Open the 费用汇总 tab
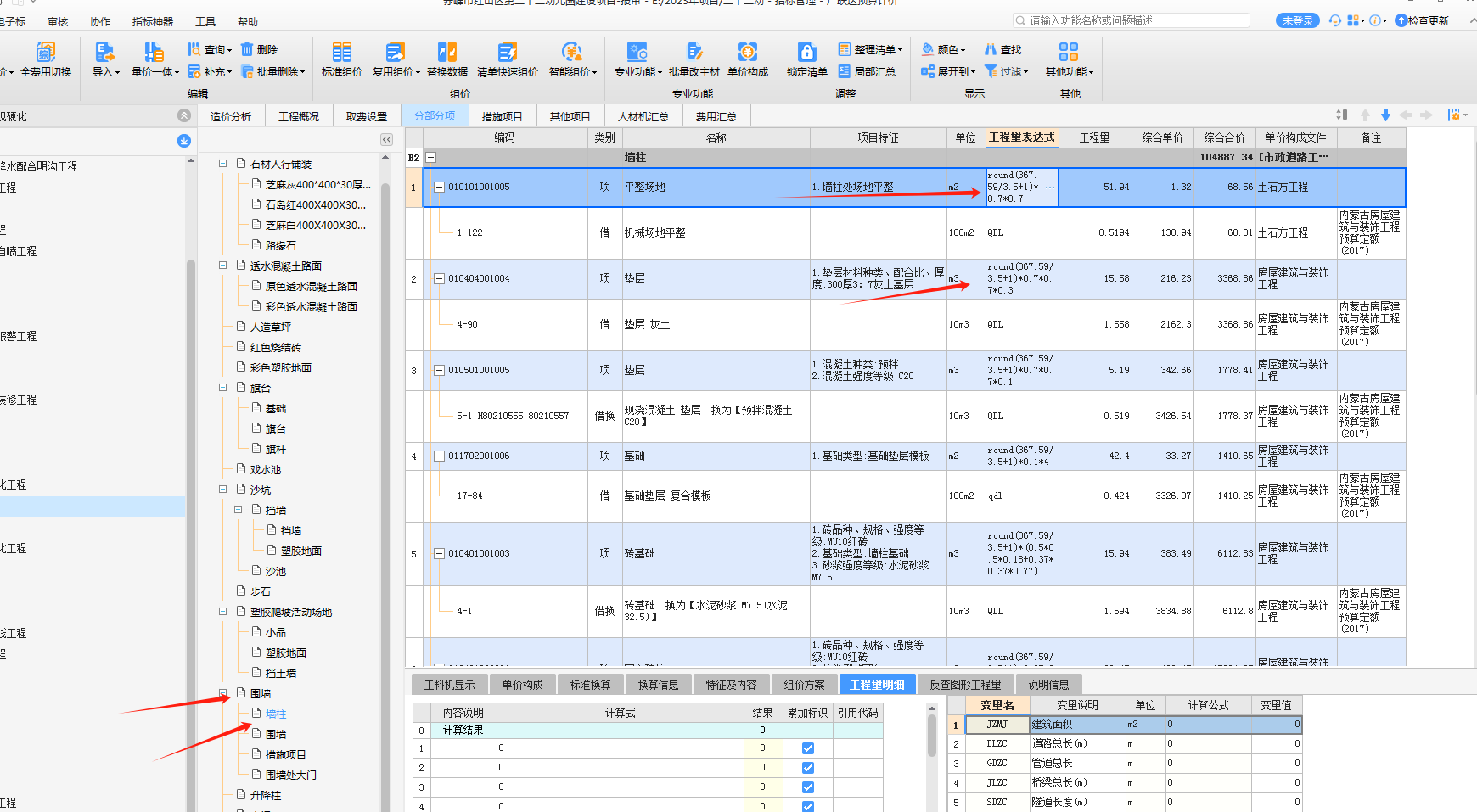The image size is (1477, 812). pos(716,116)
